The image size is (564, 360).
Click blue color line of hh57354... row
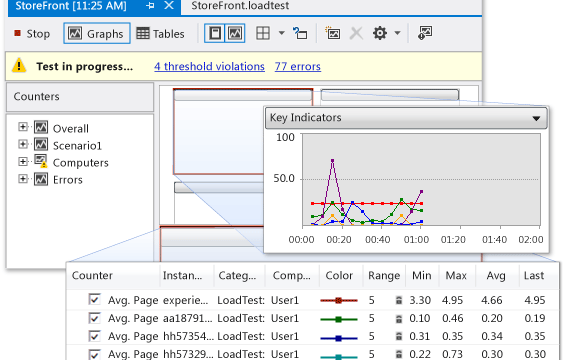[338, 338]
